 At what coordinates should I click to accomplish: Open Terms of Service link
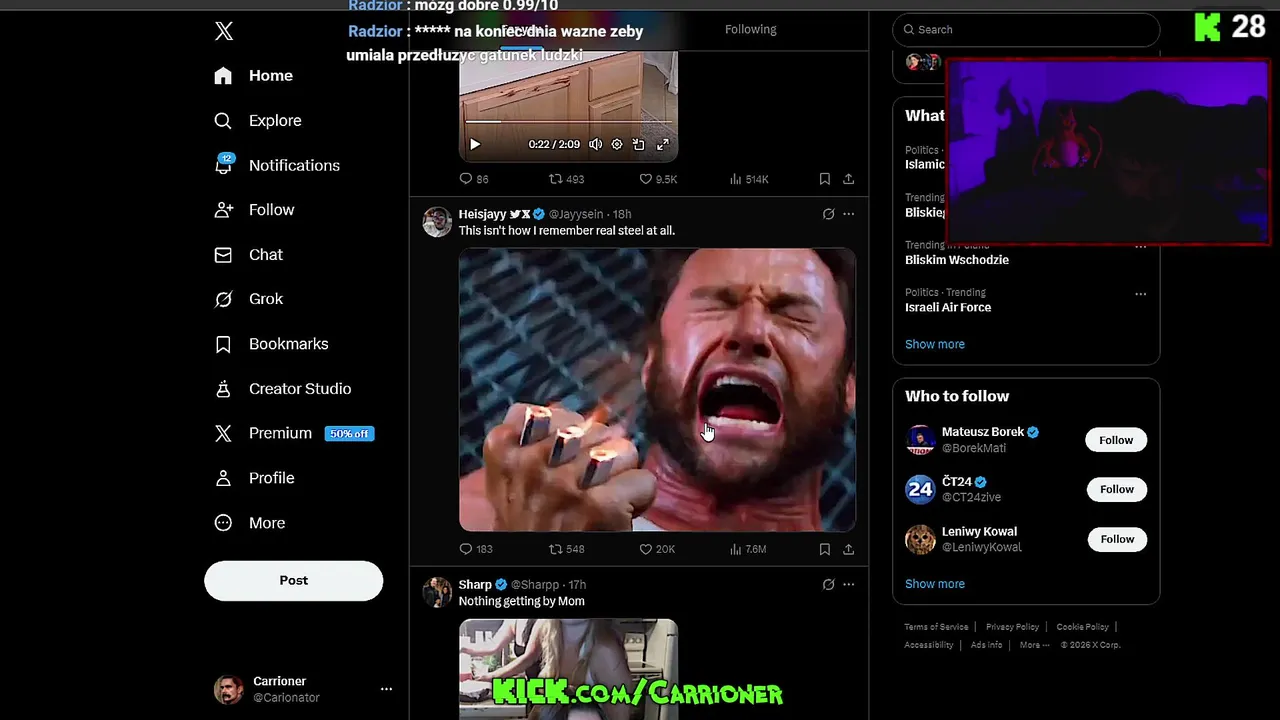(936, 627)
